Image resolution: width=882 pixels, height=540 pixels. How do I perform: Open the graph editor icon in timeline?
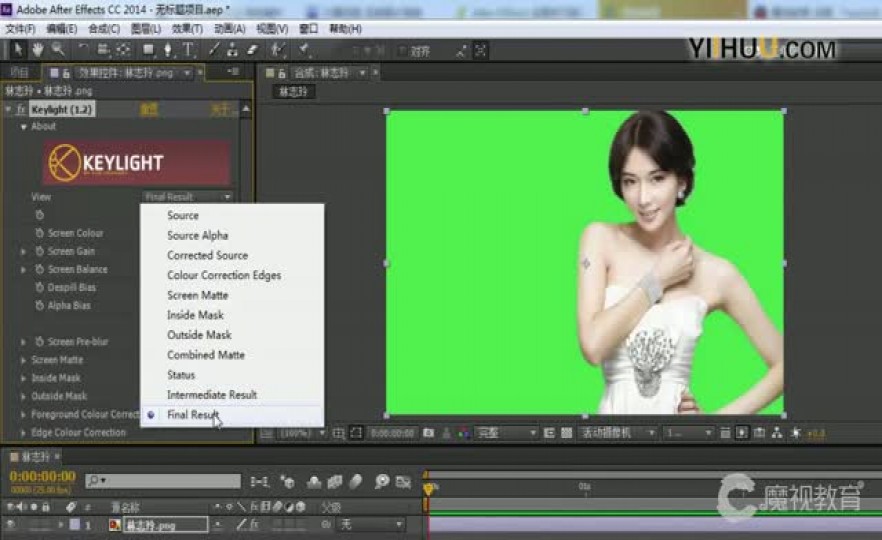click(403, 482)
